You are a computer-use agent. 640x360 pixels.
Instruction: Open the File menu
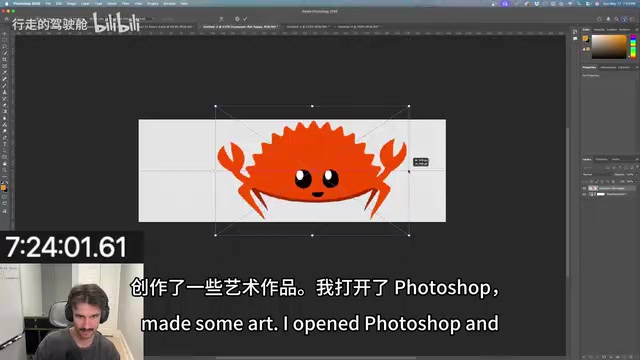tap(48, 3)
